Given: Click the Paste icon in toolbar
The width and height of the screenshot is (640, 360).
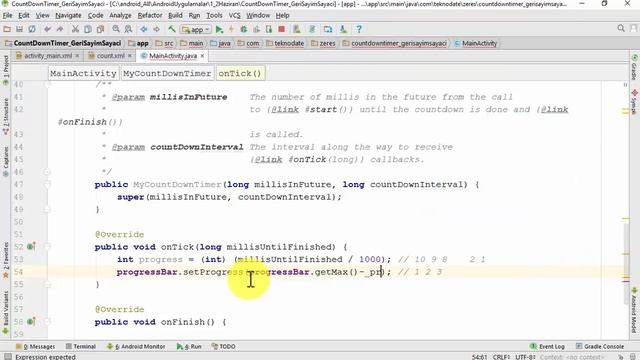Looking at the screenshot, I should (100, 29).
